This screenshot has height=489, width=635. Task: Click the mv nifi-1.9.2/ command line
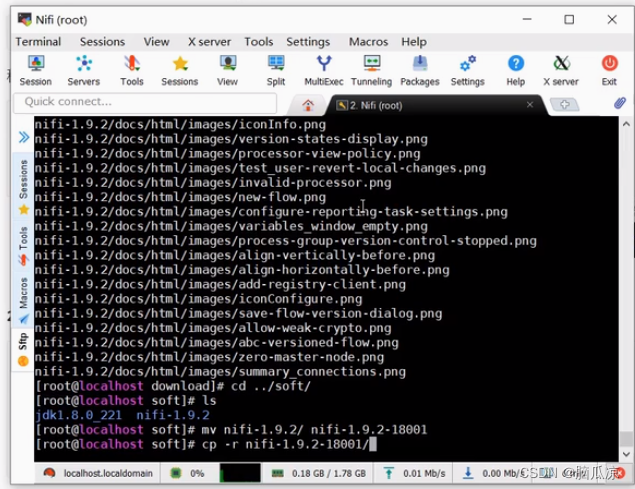pyautogui.click(x=231, y=429)
